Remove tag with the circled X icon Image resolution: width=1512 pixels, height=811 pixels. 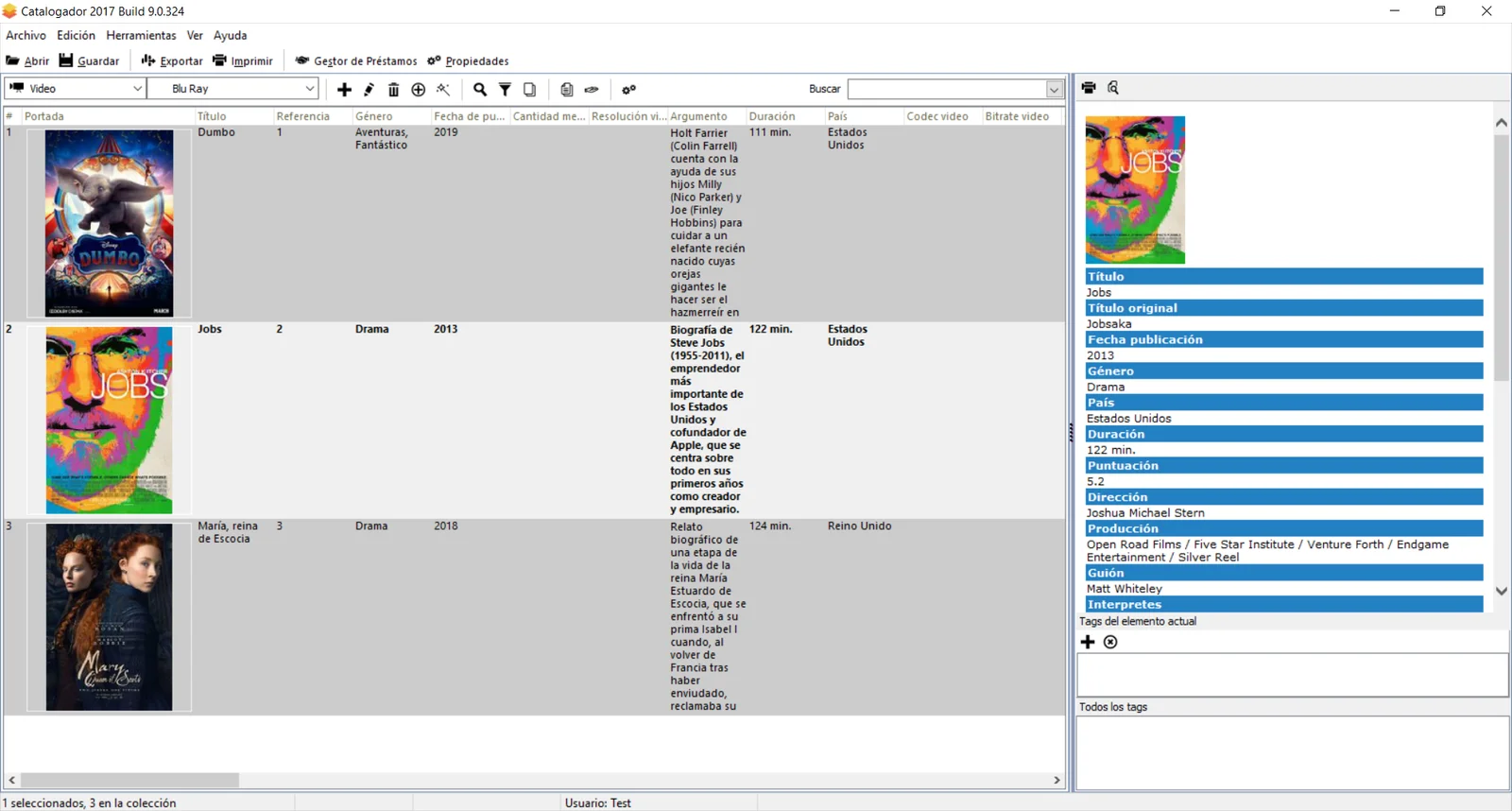point(1110,642)
